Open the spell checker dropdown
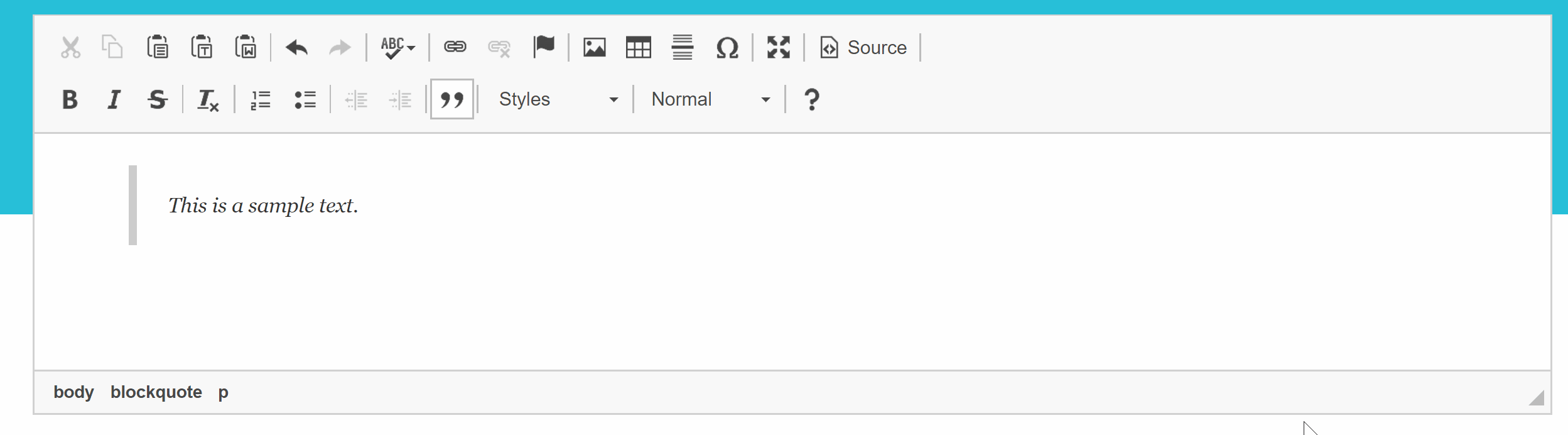The height and width of the screenshot is (435, 1568). click(396, 47)
